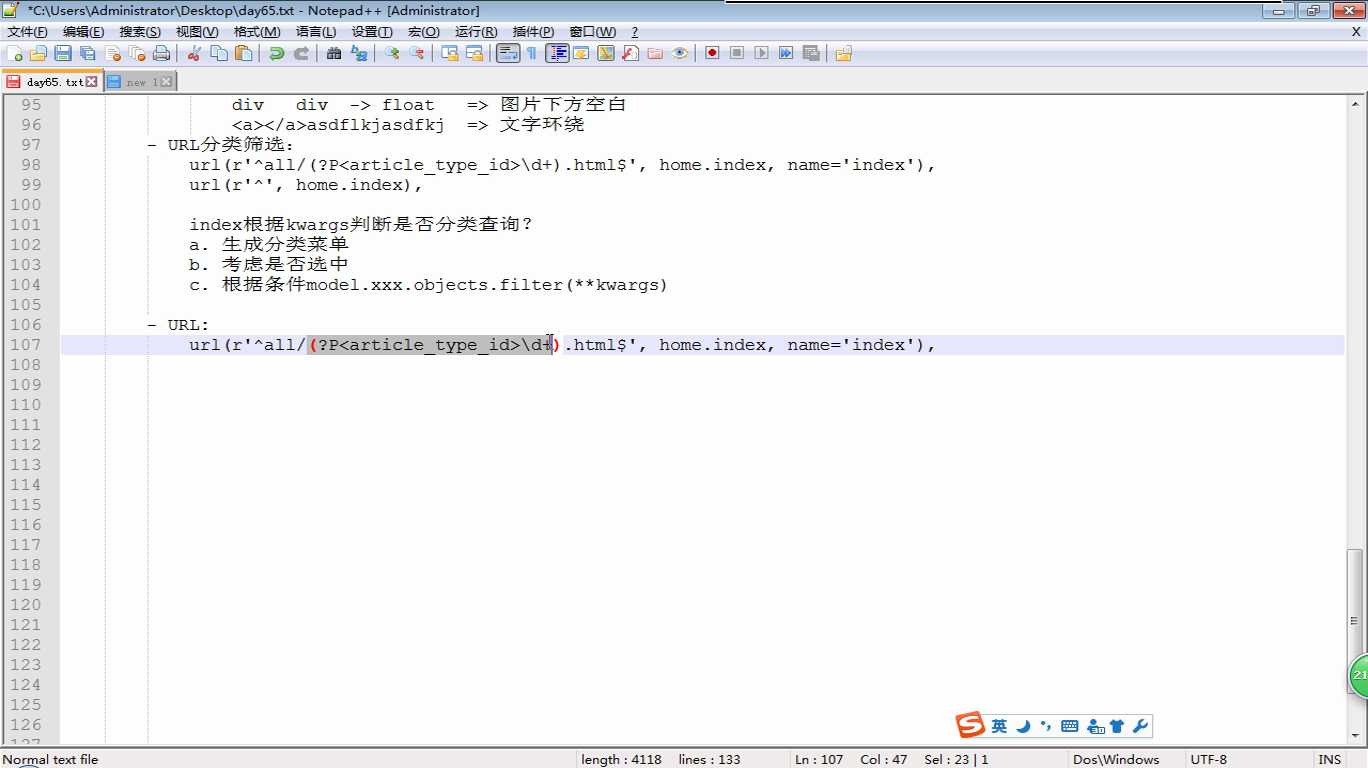Open the 编辑(E) menu

[83, 32]
